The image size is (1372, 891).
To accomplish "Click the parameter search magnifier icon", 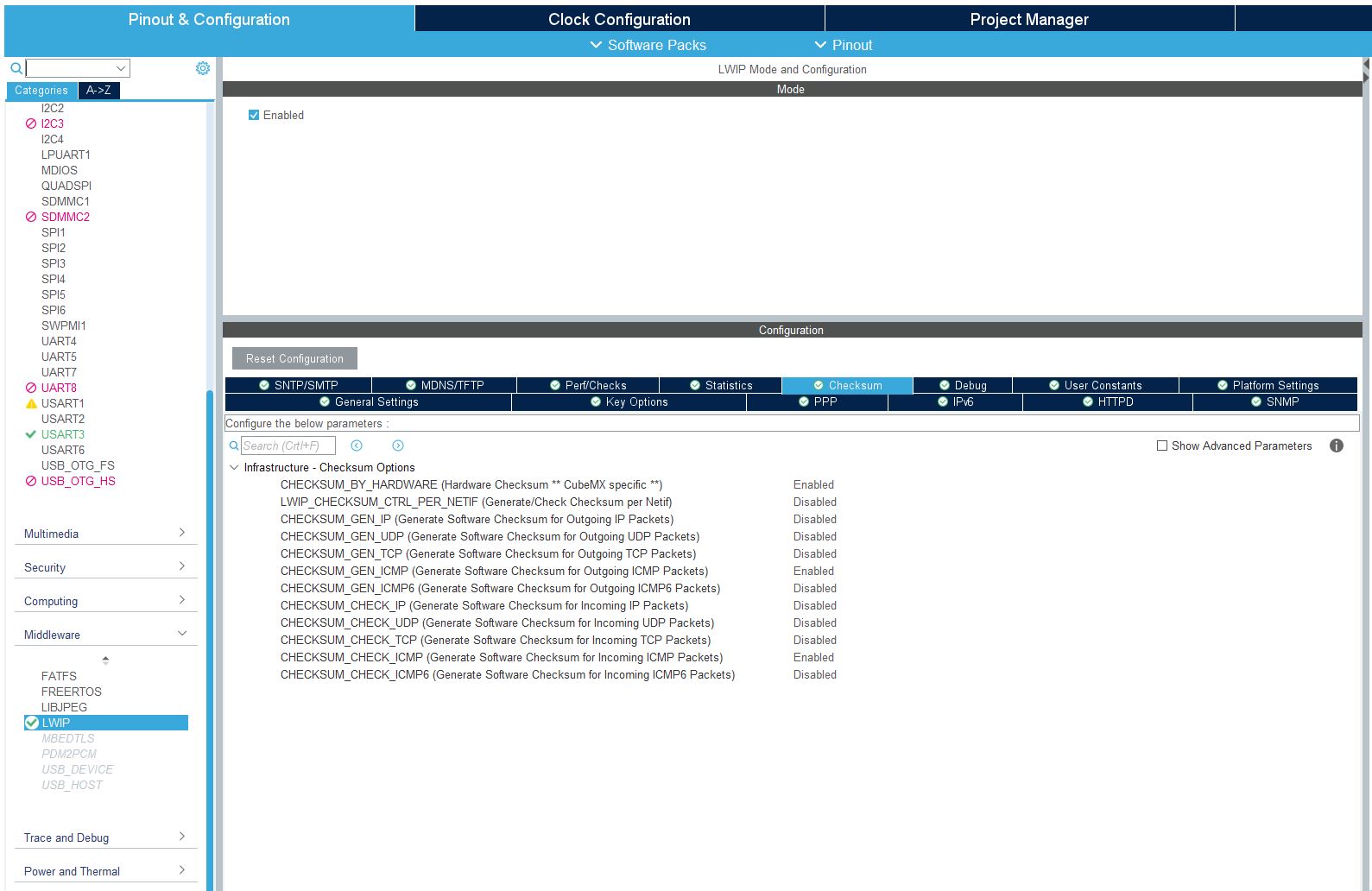I will [x=234, y=445].
